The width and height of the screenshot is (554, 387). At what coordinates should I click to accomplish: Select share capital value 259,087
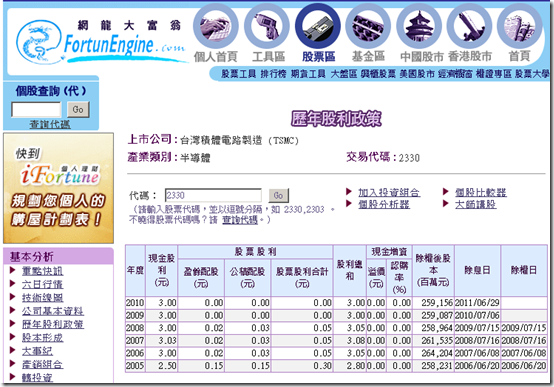click(433, 315)
